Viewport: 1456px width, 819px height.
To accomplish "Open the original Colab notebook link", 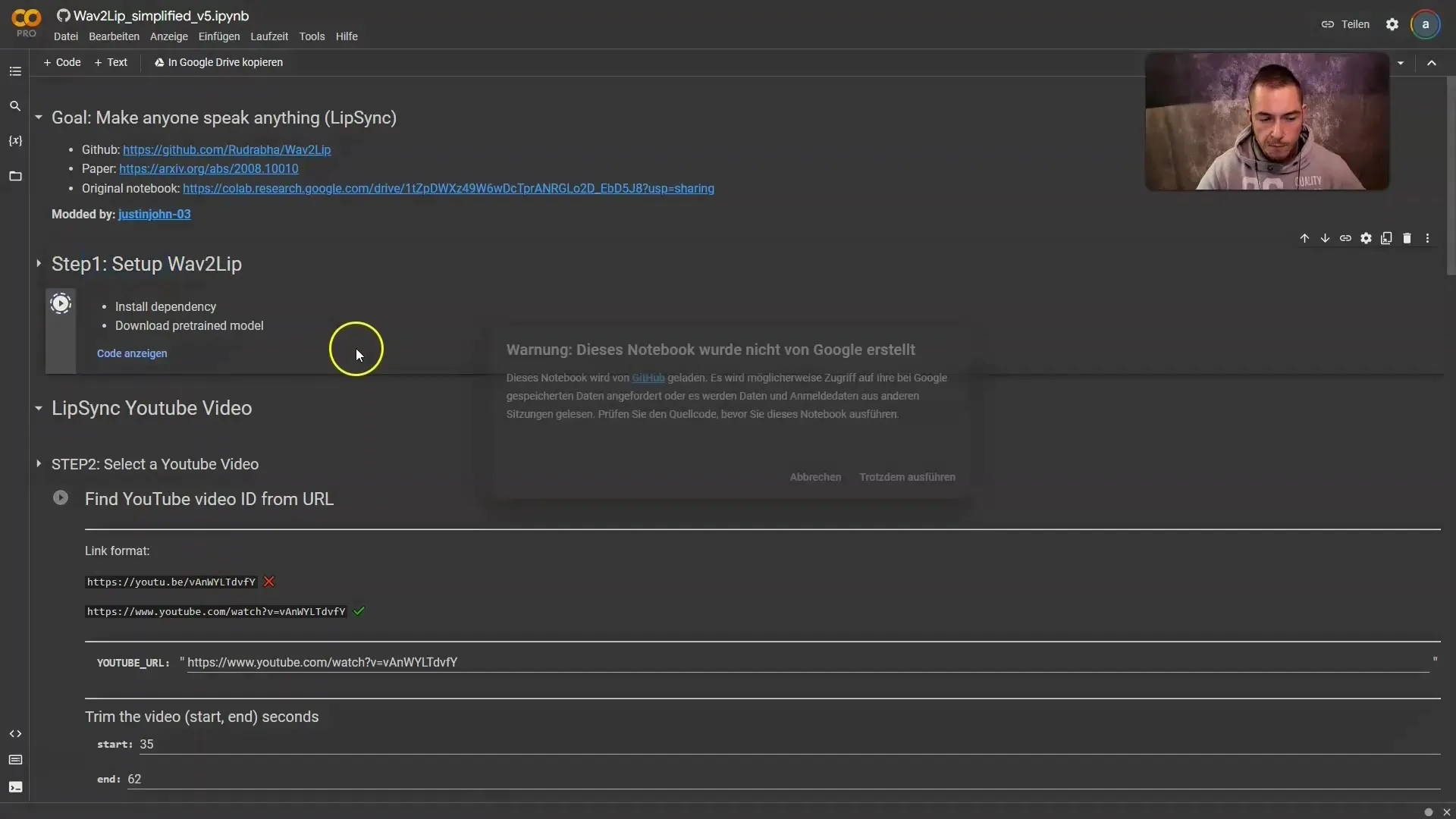I will click(x=448, y=188).
